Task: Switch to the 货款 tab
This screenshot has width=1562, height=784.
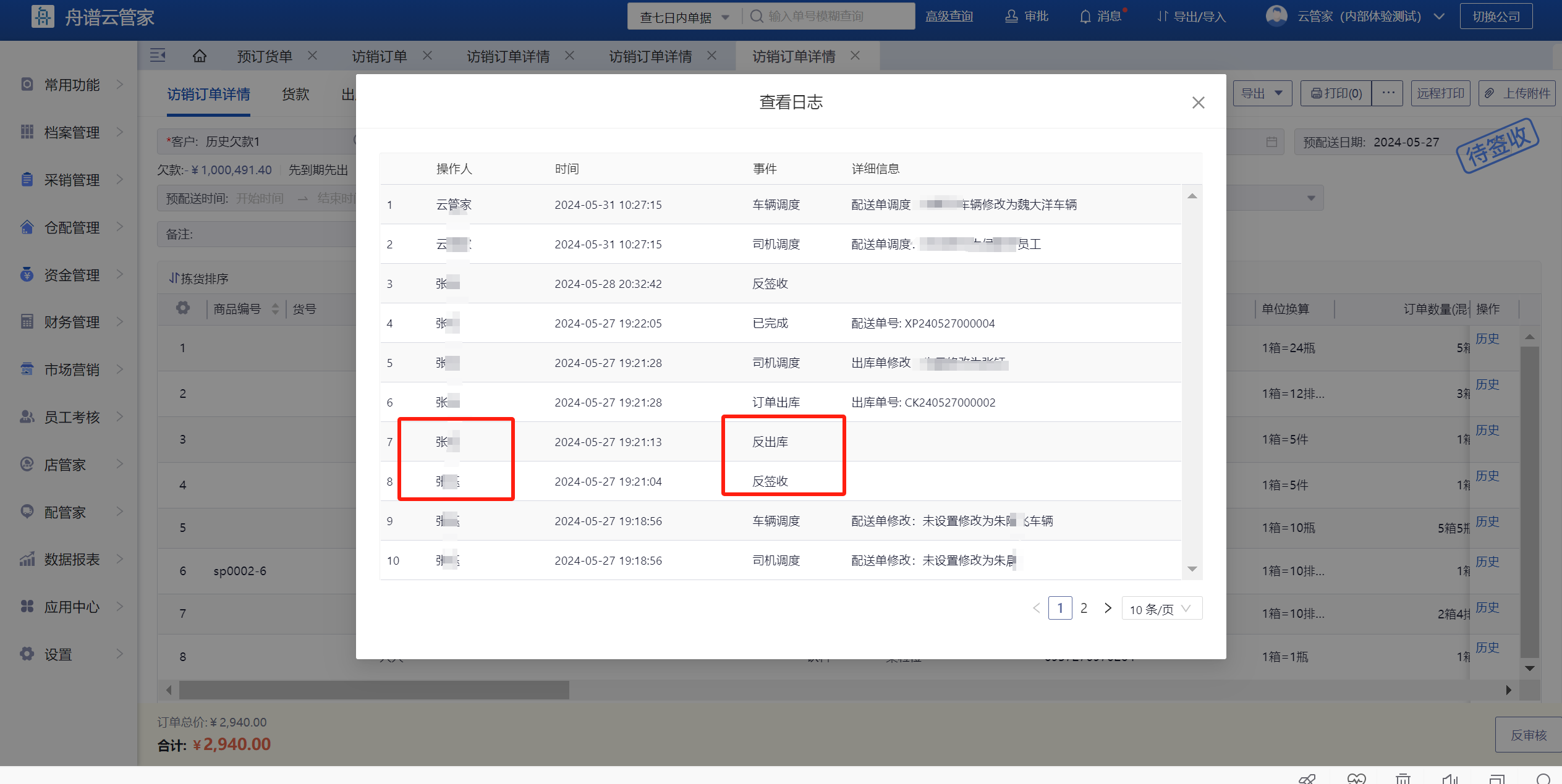Action: point(295,95)
